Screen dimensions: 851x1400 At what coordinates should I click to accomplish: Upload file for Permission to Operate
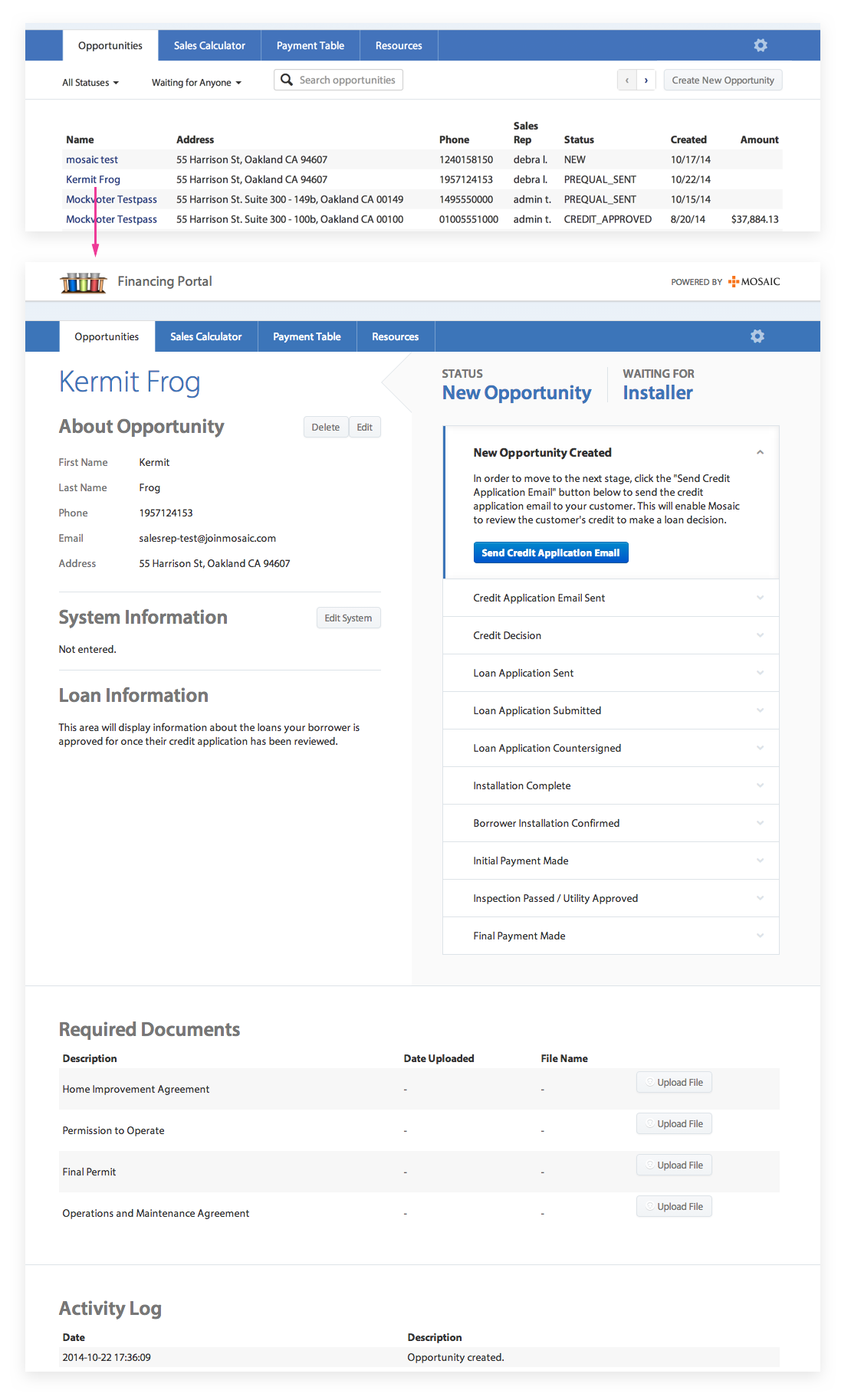[674, 1123]
